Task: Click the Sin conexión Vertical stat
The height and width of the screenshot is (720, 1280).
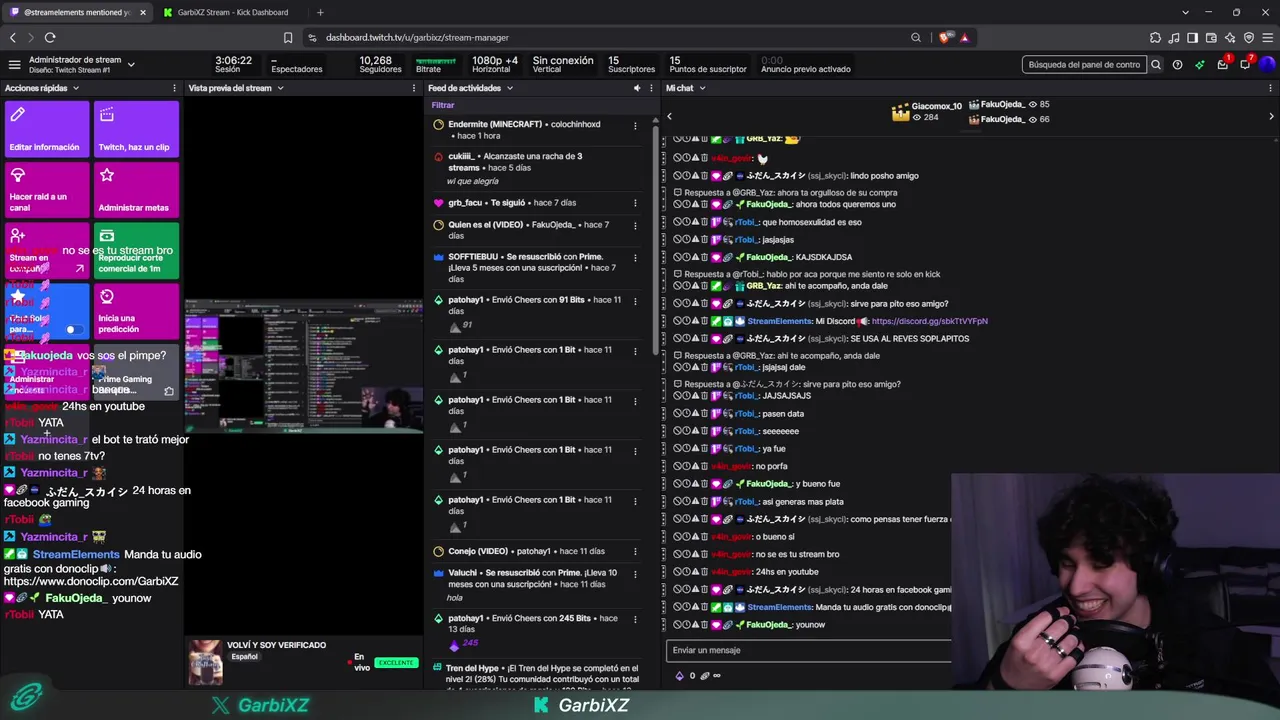Action: coord(562,65)
